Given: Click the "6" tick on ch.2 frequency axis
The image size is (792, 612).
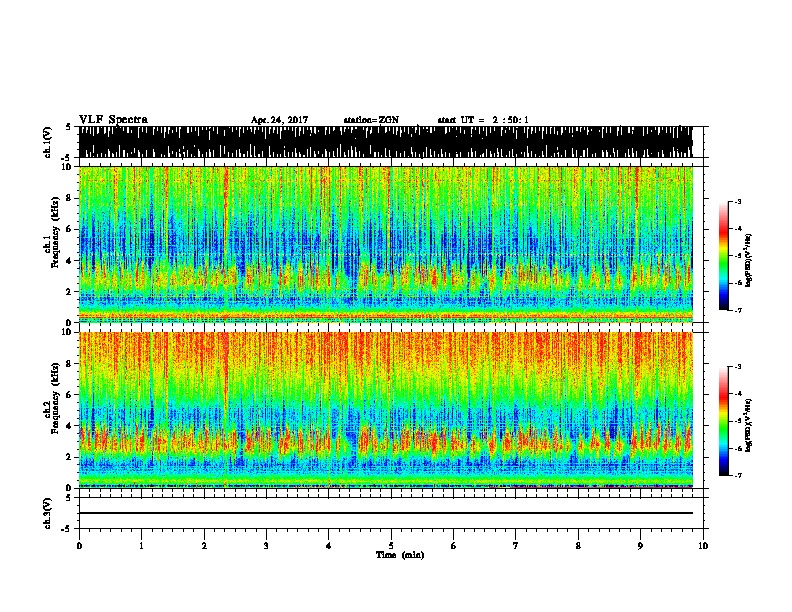Looking at the screenshot, I should [71, 395].
